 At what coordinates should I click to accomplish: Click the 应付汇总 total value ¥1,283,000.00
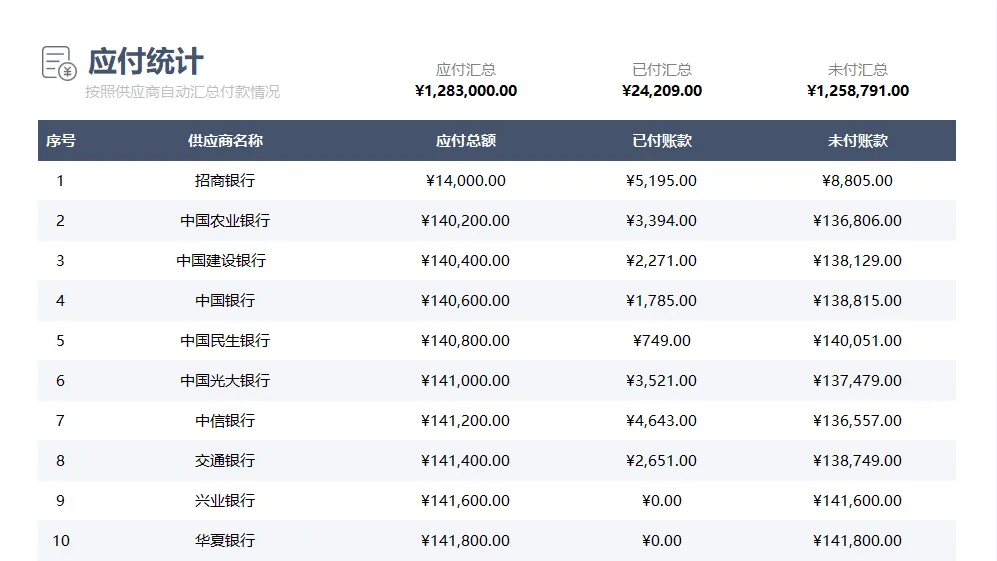click(465, 91)
